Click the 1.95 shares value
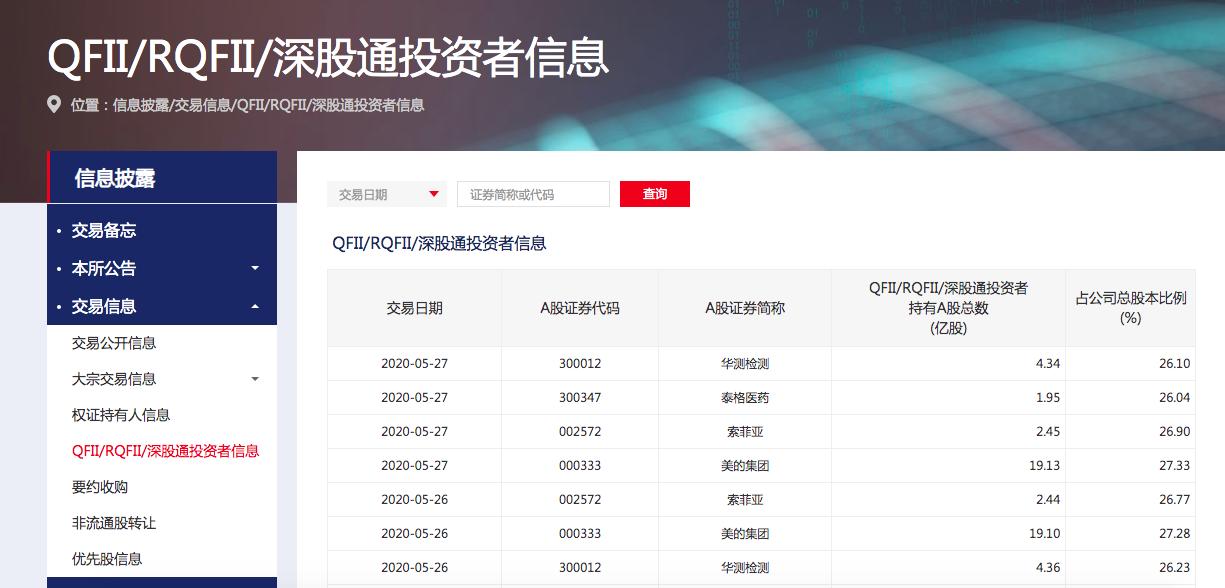The height and width of the screenshot is (588, 1225). 1047,398
